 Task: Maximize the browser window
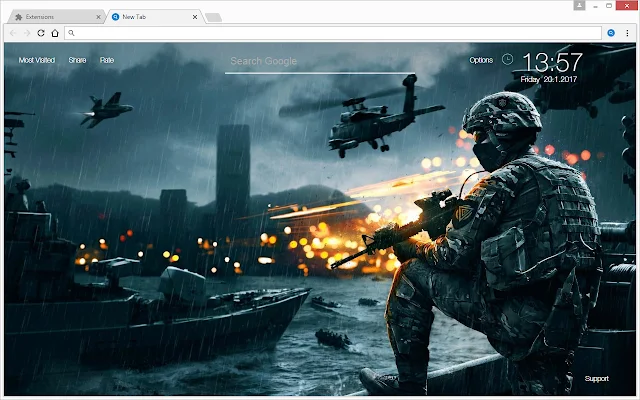(609, 6)
